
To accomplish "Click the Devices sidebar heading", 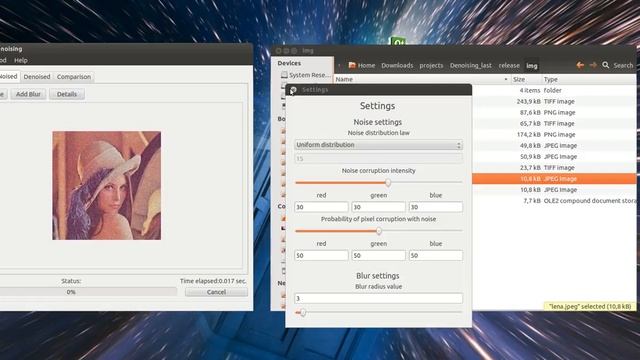I will point(289,63).
